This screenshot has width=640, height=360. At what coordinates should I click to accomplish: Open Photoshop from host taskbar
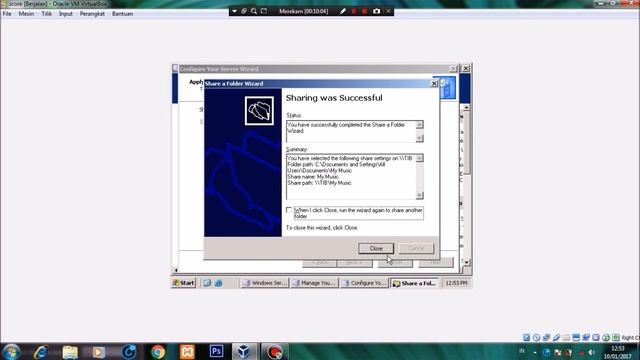point(216,351)
